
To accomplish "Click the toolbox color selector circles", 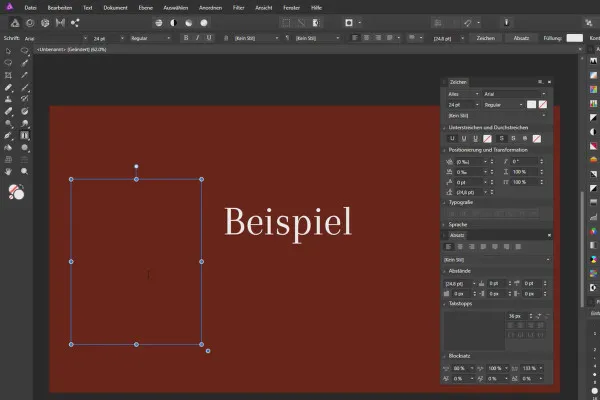I will click(16, 192).
